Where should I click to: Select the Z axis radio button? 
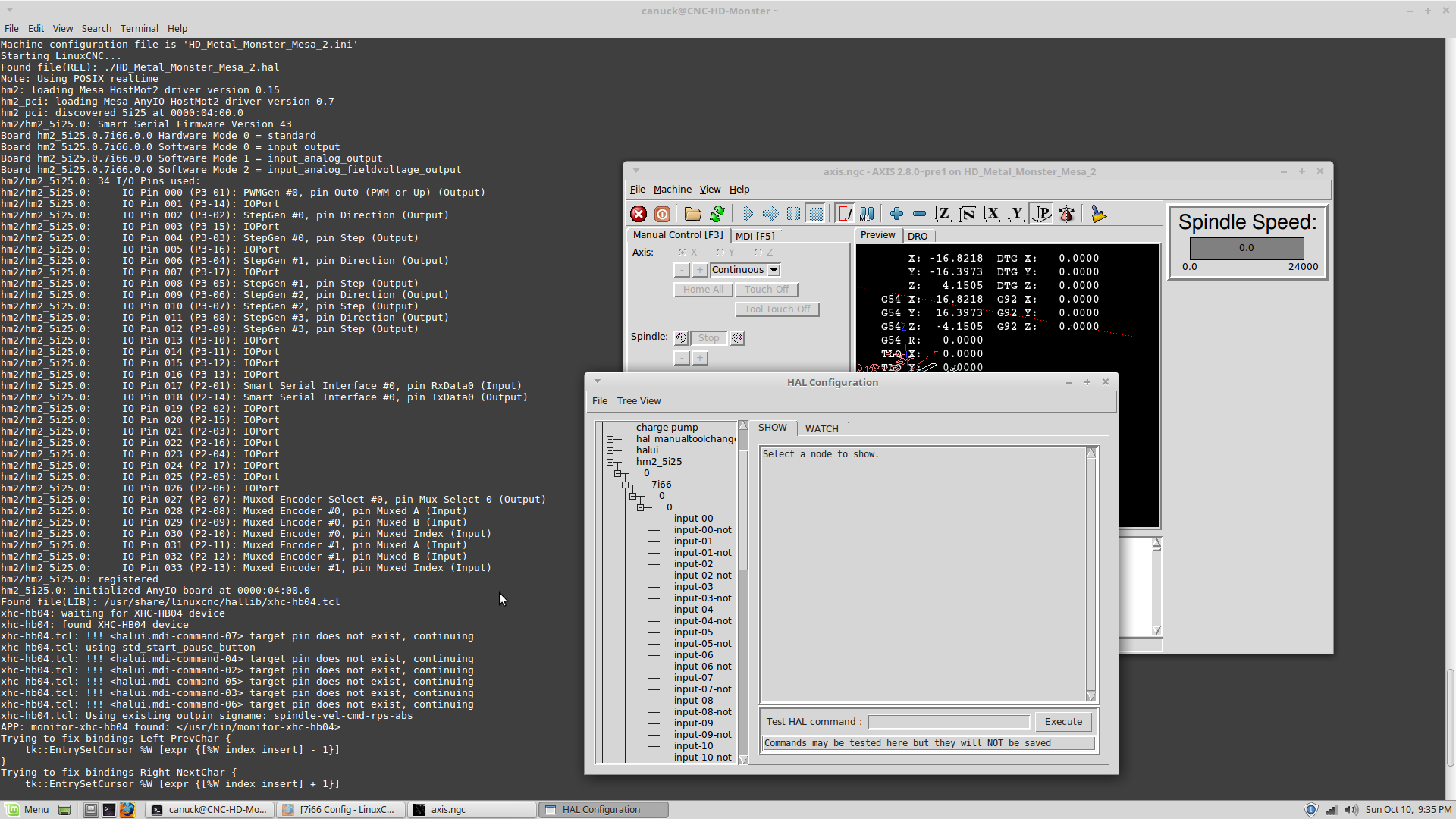(x=758, y=253)
